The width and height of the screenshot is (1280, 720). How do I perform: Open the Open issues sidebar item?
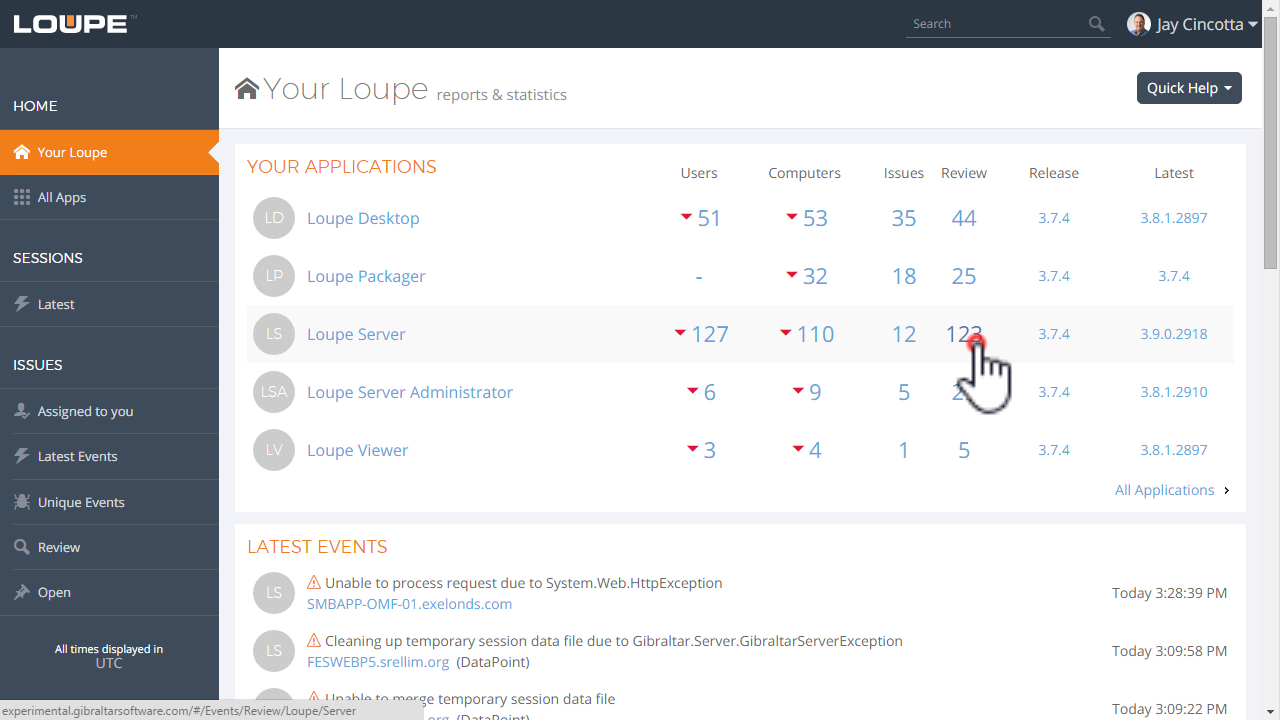click(x=109, y=592)
